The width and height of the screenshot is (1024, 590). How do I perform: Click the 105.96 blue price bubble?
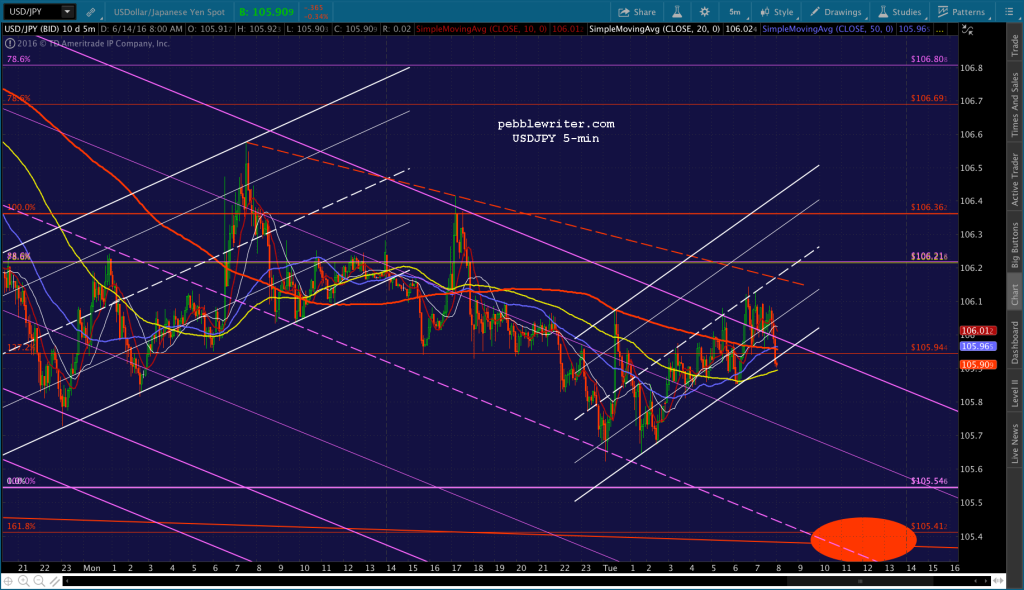(978, 346)
